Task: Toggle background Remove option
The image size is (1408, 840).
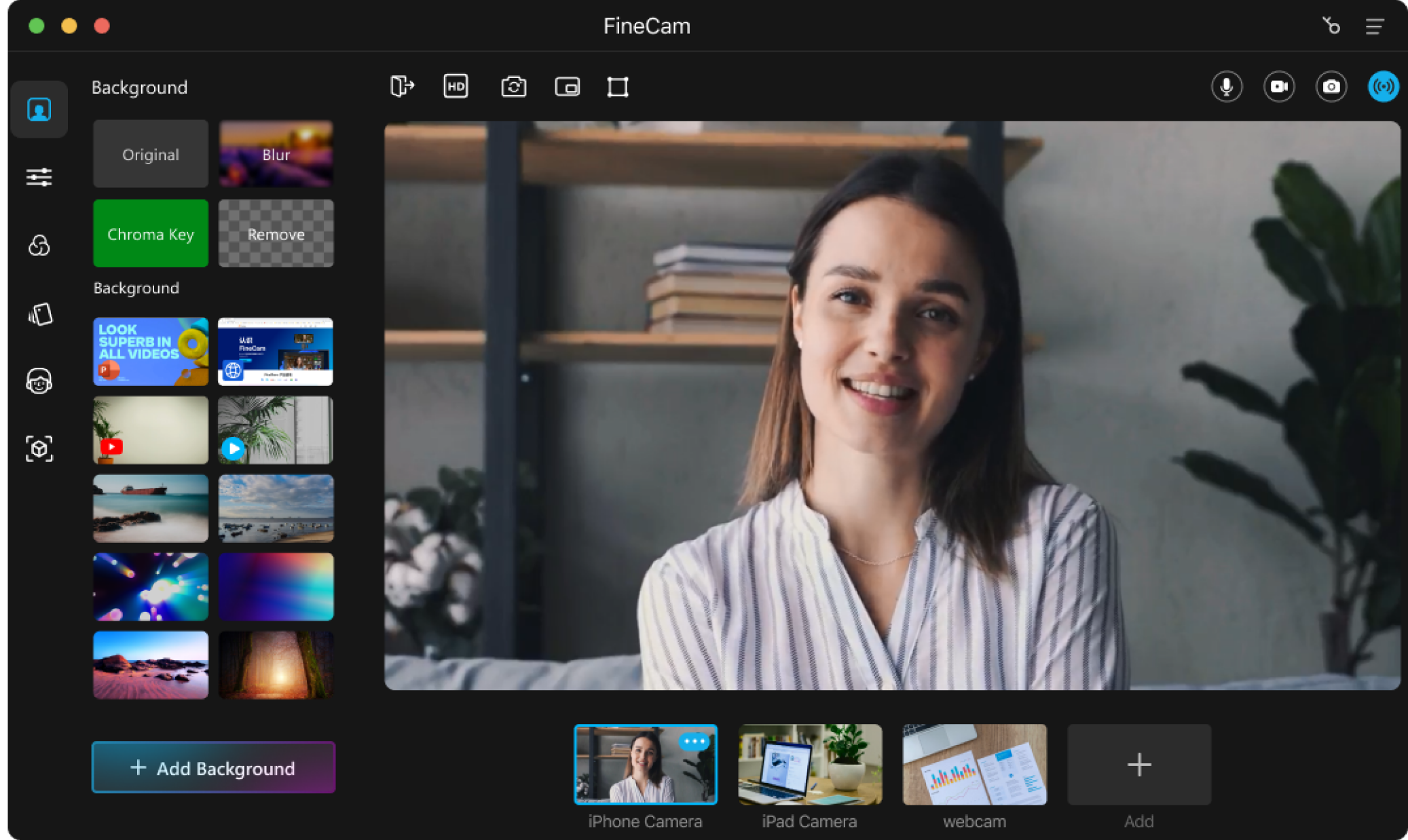Action: coord(275,233)
